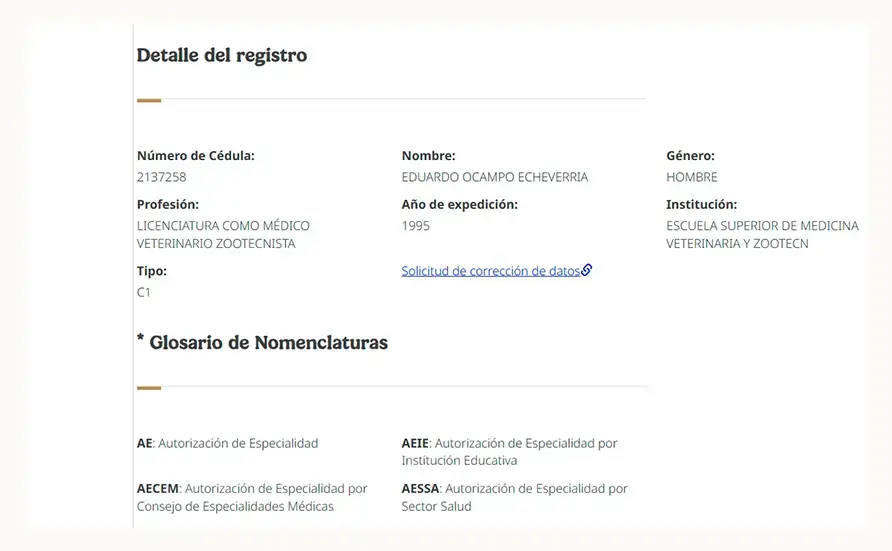
Task: Click the AE glossary entry
Action: pos(228,443)
